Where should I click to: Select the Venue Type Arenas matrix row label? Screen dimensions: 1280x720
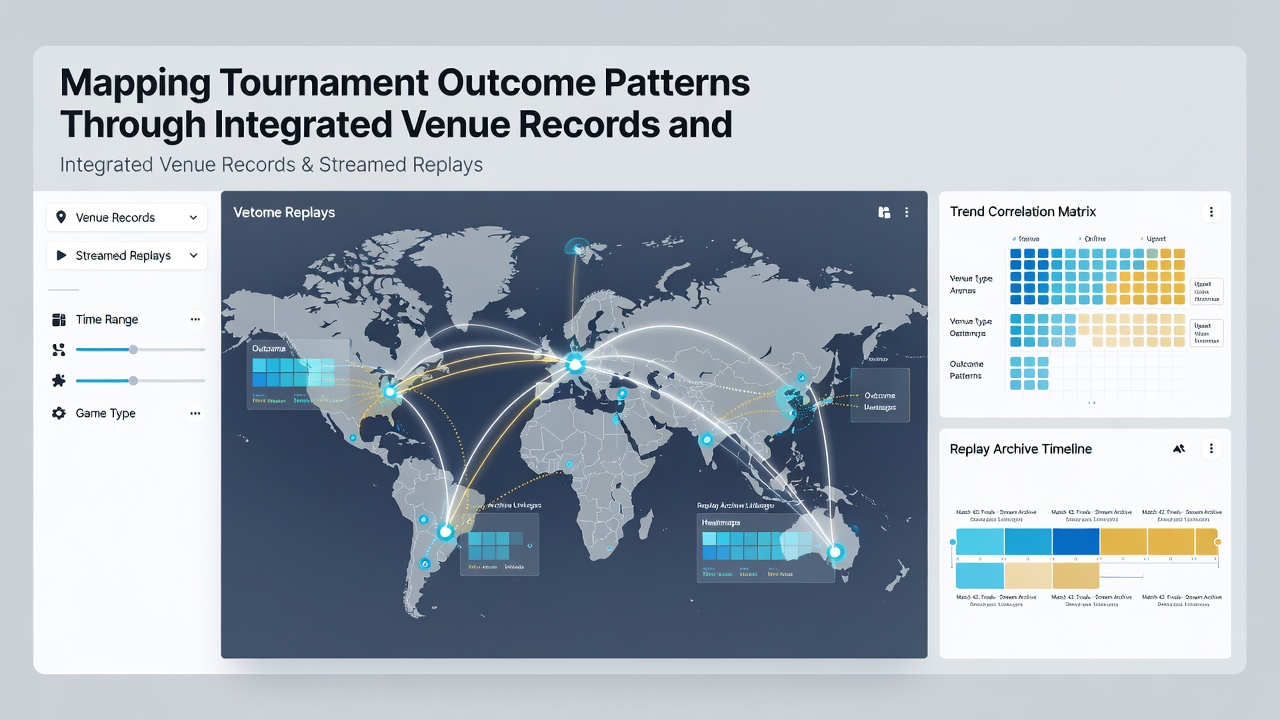pos(971,284)
